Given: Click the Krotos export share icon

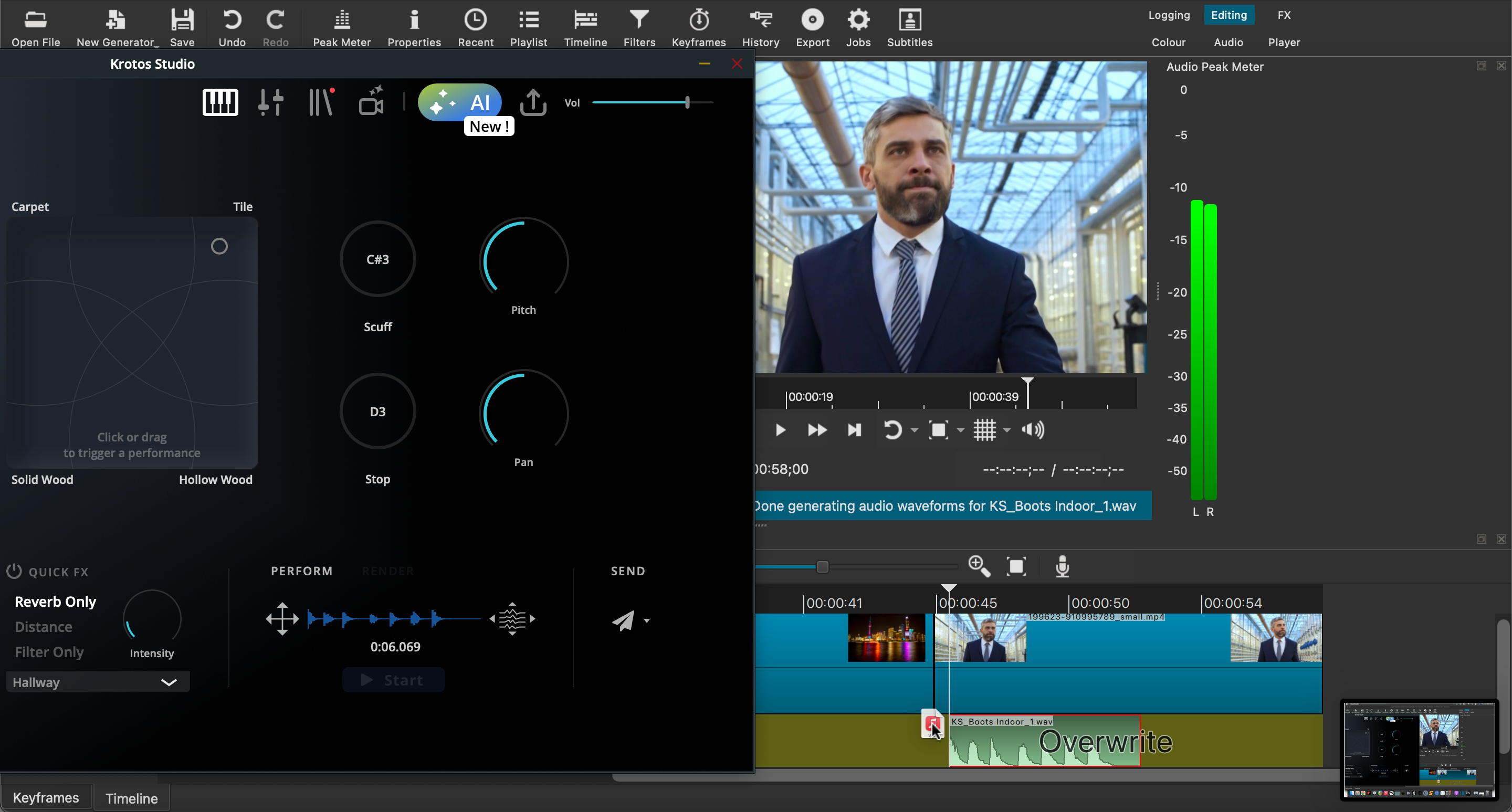Looking at the screenshot, I should coord(533,103).
